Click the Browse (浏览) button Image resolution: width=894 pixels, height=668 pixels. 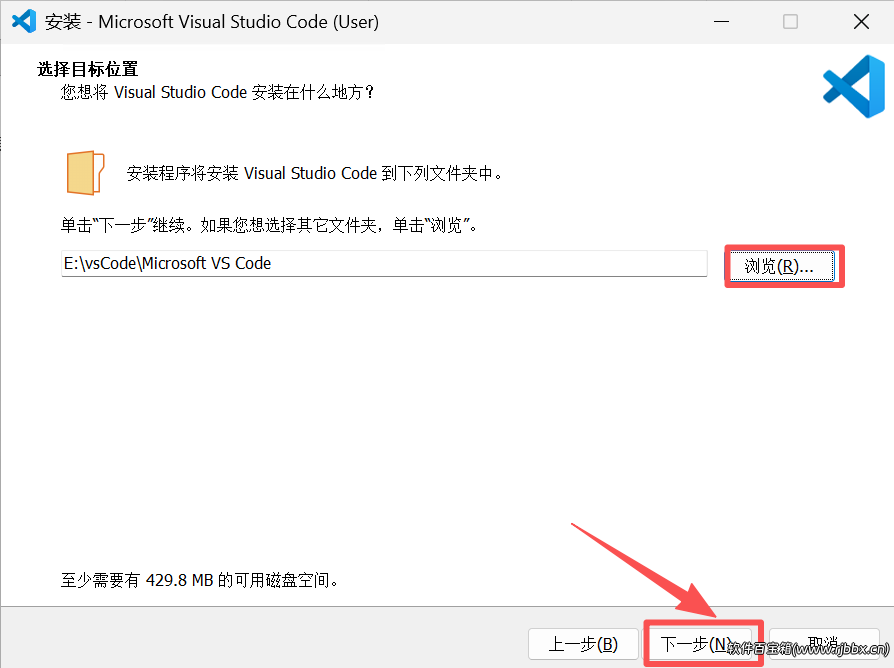click(x=781, y=266)
